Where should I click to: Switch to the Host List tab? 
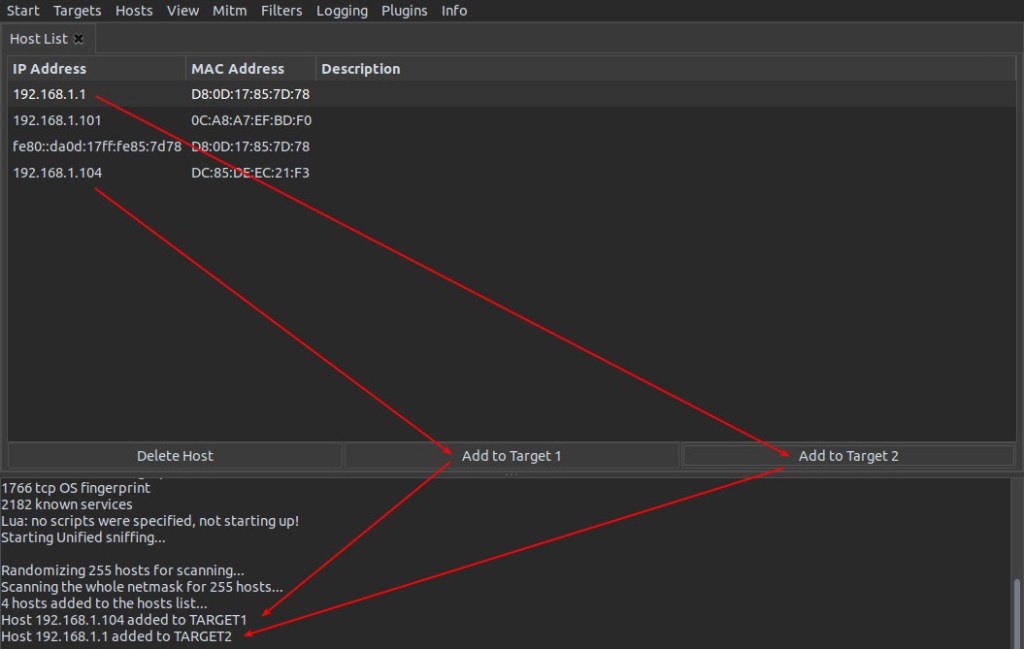coord(38,39)
